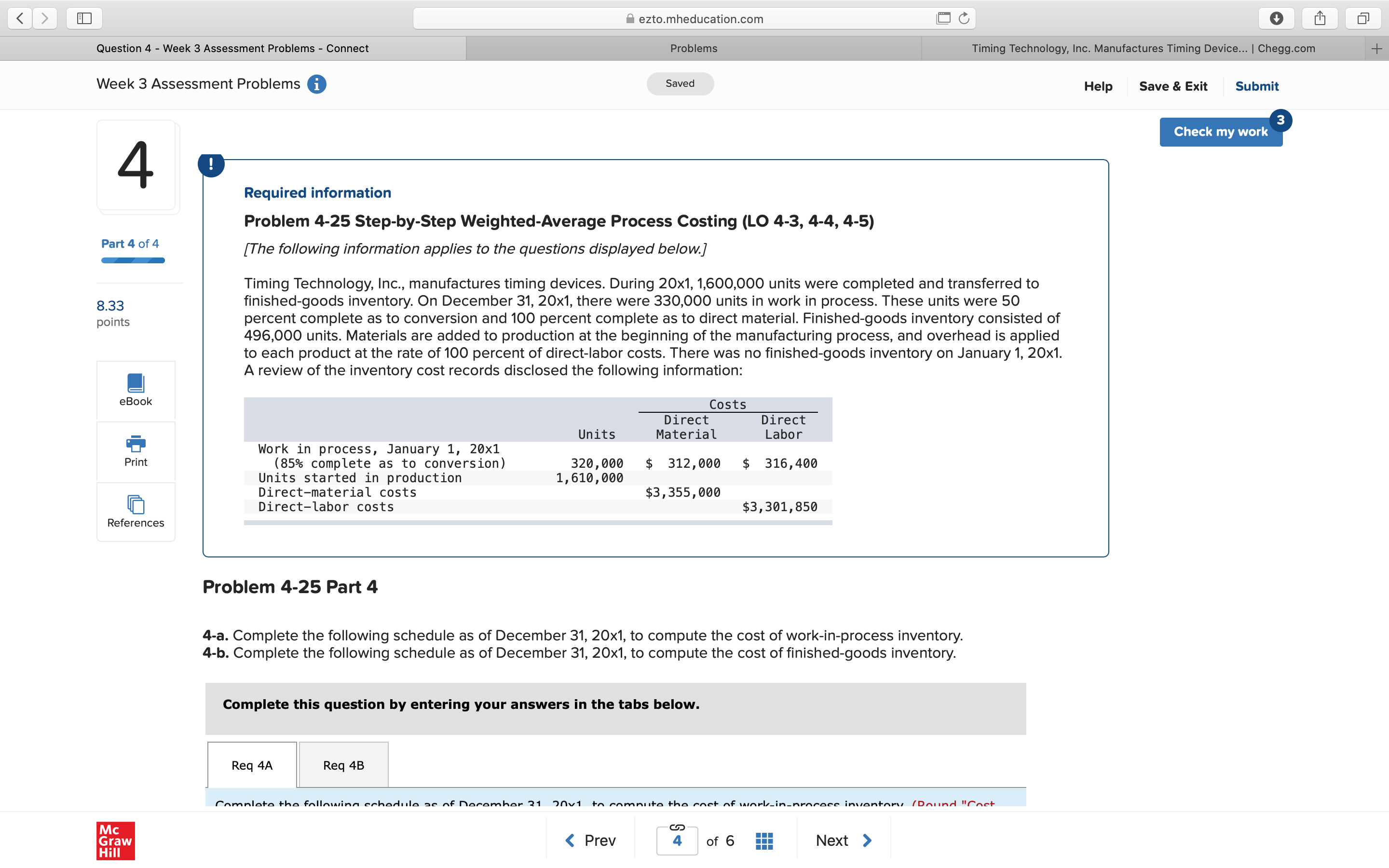Image resolution: width=1389 pixels, height=868 pixels.
Task: Click the exclamation required-information badge
Action: 211,165
